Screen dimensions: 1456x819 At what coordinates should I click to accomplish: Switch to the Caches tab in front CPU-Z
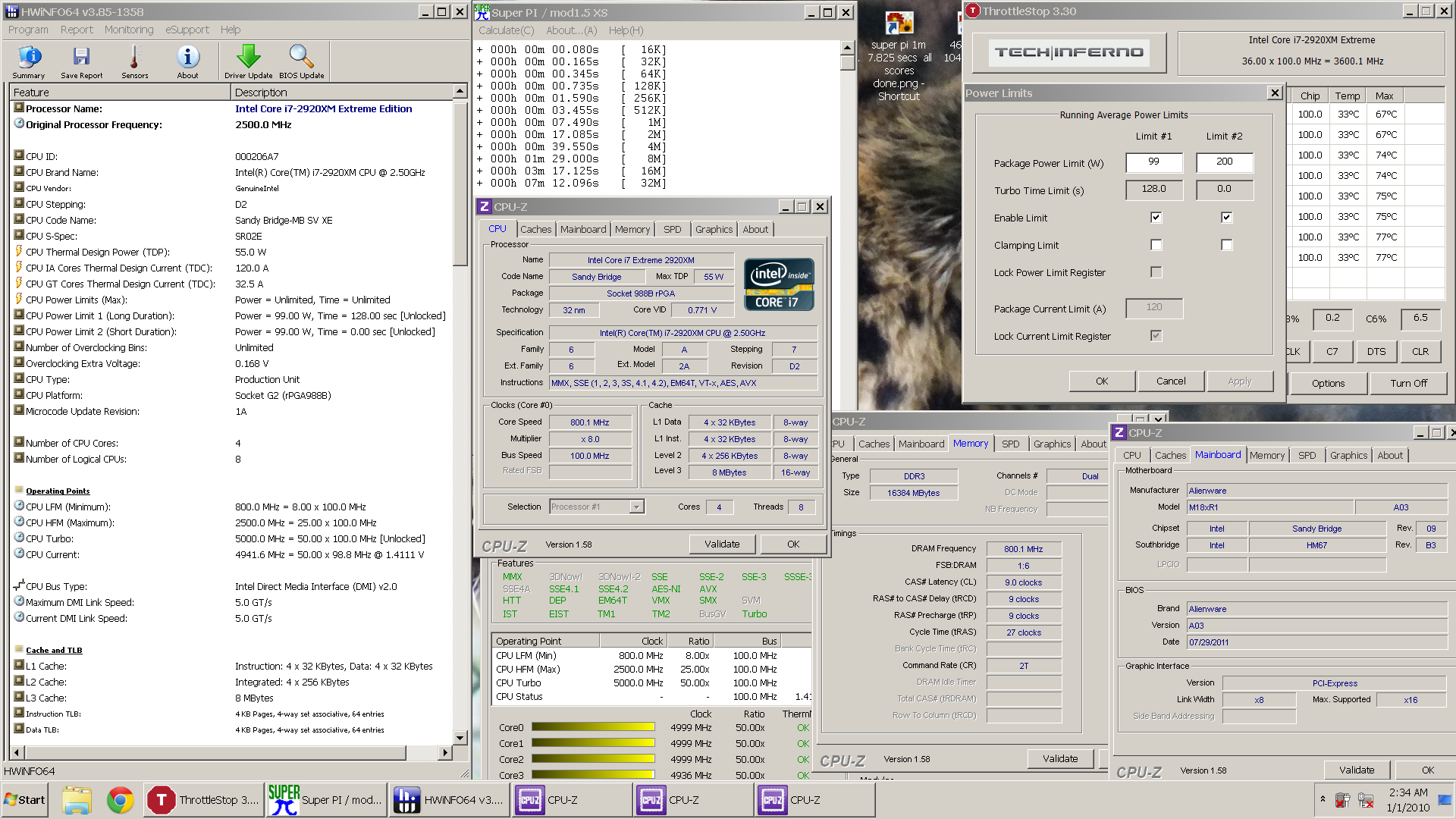click(x=535, y=229)
